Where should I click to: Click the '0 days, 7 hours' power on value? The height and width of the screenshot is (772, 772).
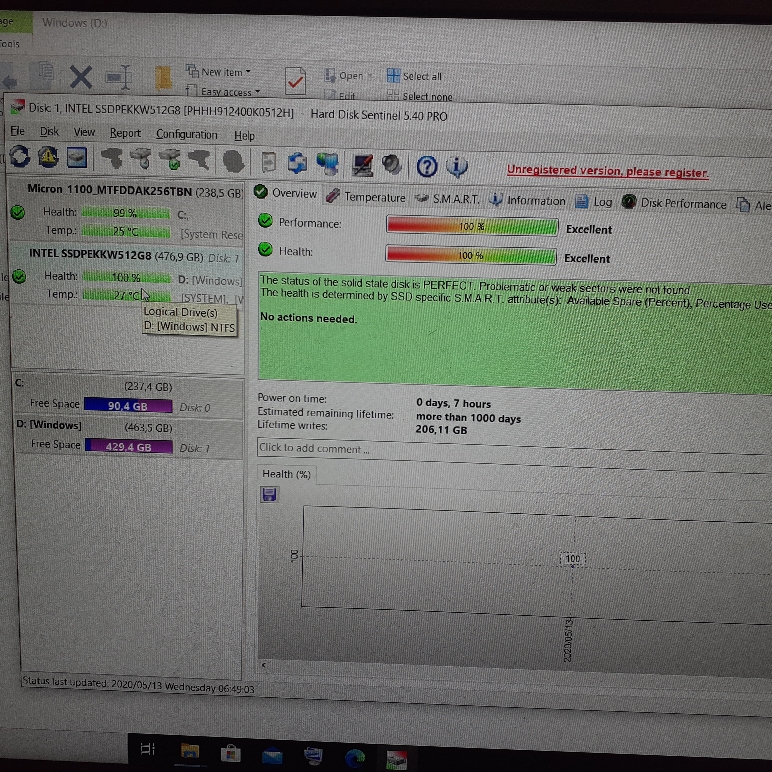pos(453,403)
